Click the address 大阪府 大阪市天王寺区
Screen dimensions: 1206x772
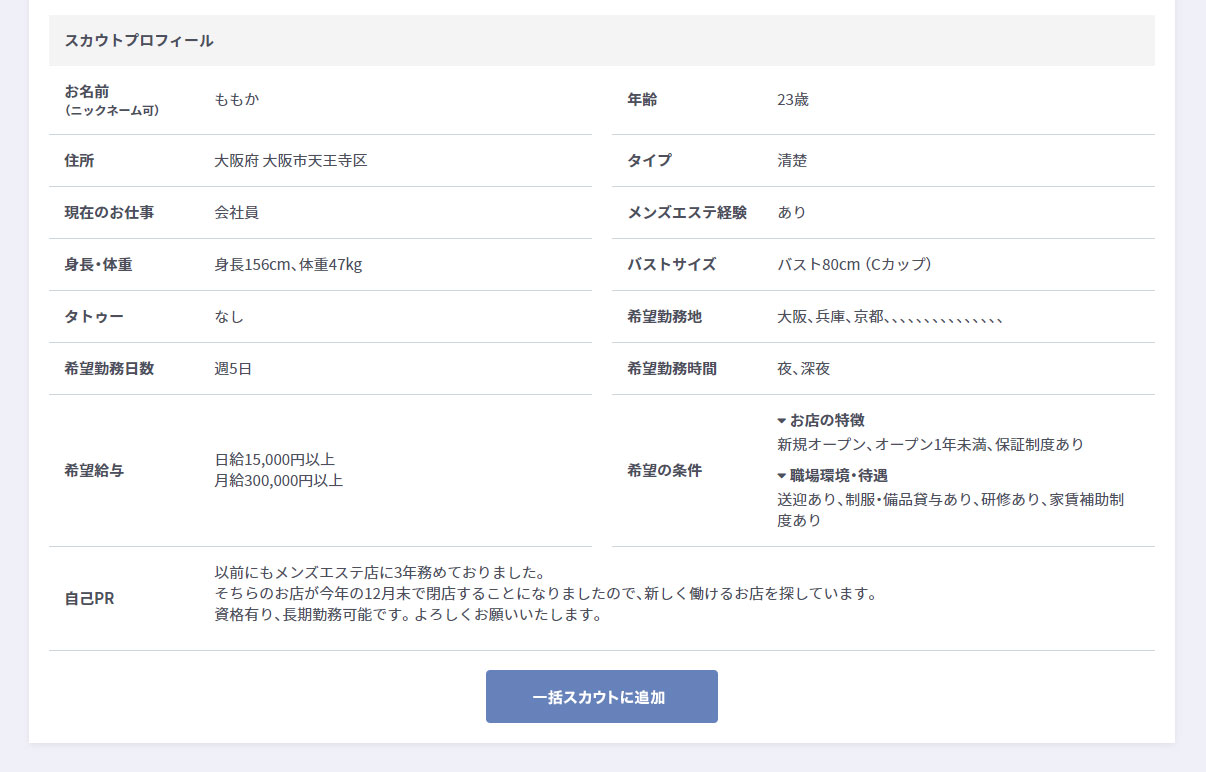[291, 160]
